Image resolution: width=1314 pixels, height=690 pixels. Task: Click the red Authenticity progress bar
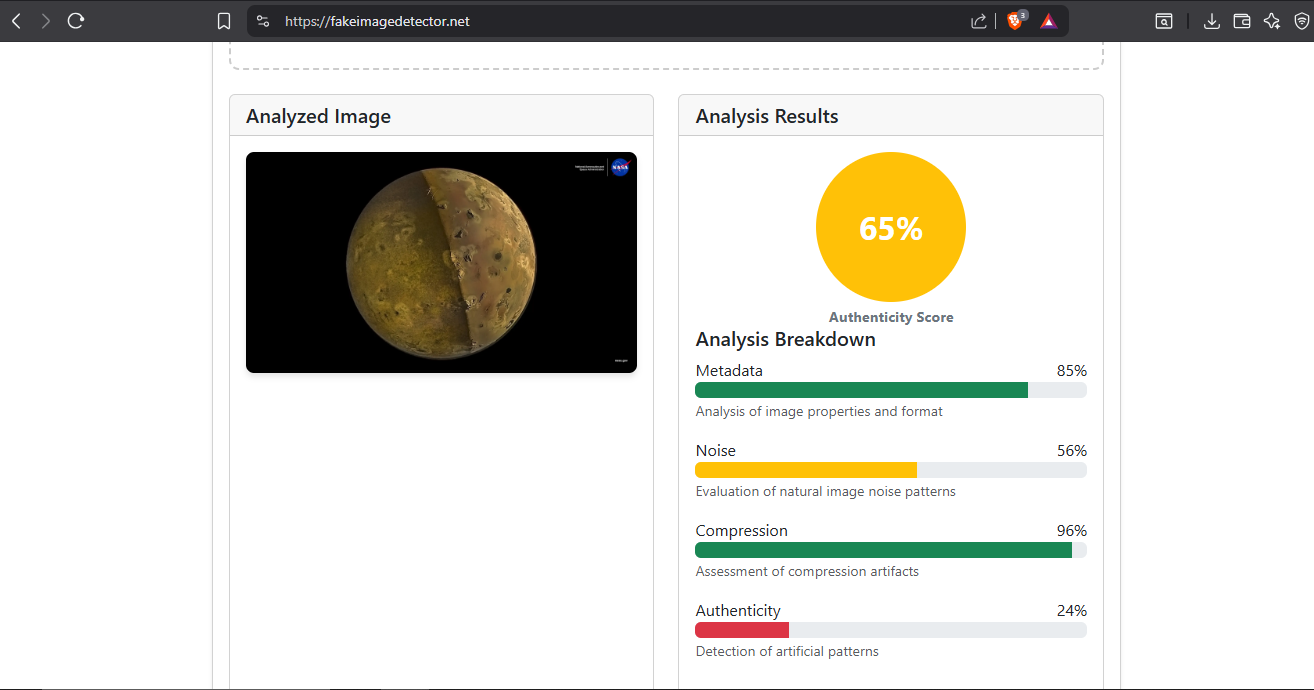[x=742, y=630]
